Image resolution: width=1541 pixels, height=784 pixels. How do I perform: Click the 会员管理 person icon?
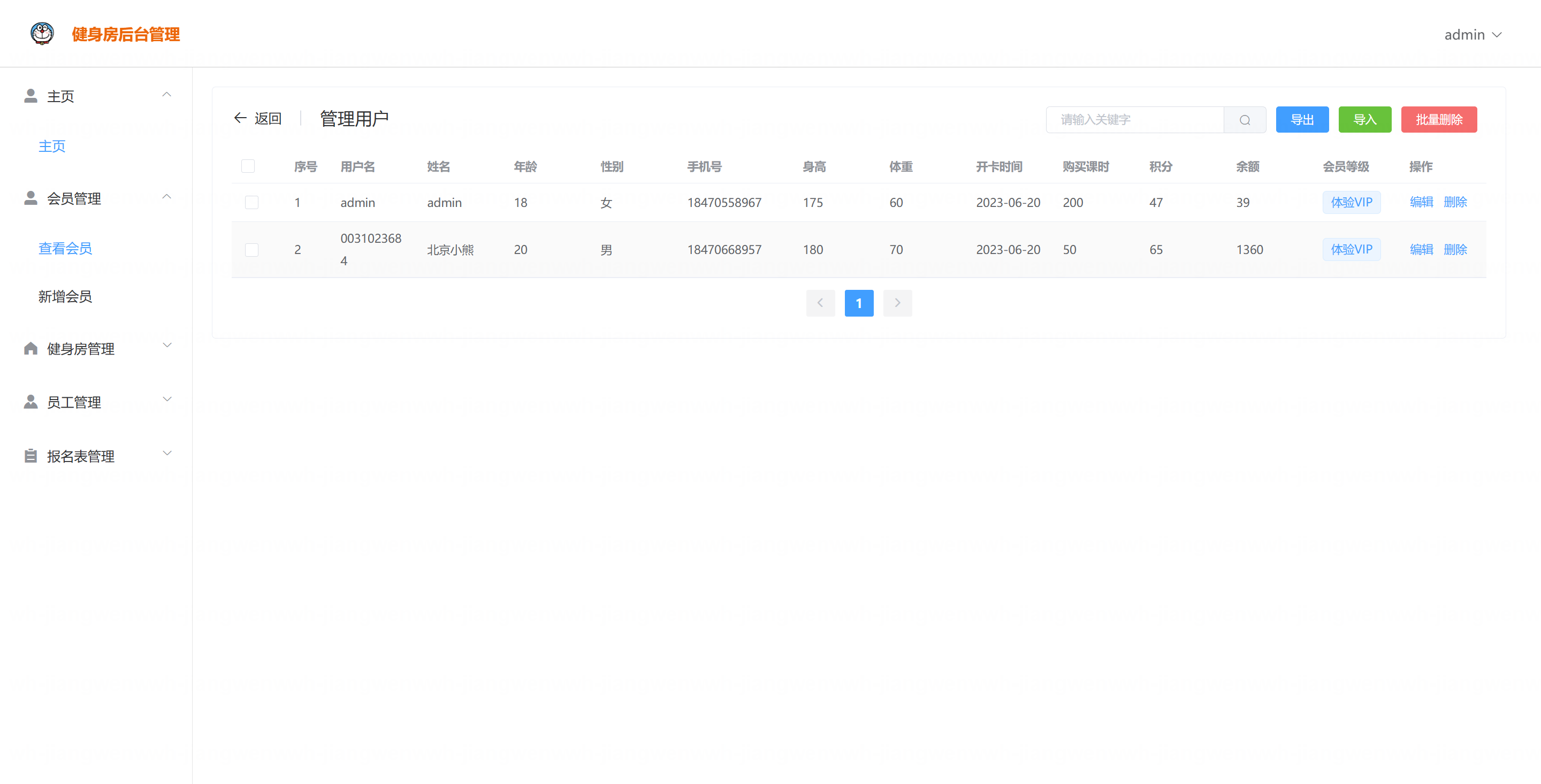click(x=30, y=198)
